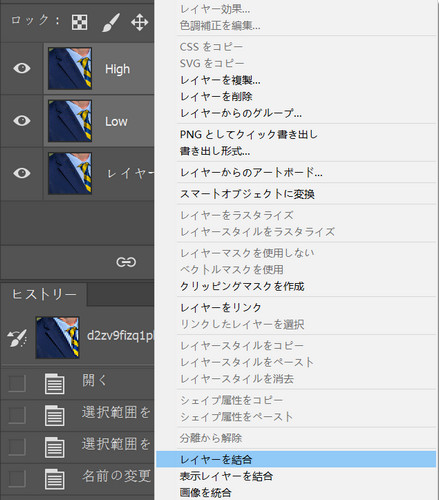Image resolution: width=439 pixels, height=500 pixels.
Task: Select the d2zv9fizq1p snapshot thumbnail
Action: [57, 338]
